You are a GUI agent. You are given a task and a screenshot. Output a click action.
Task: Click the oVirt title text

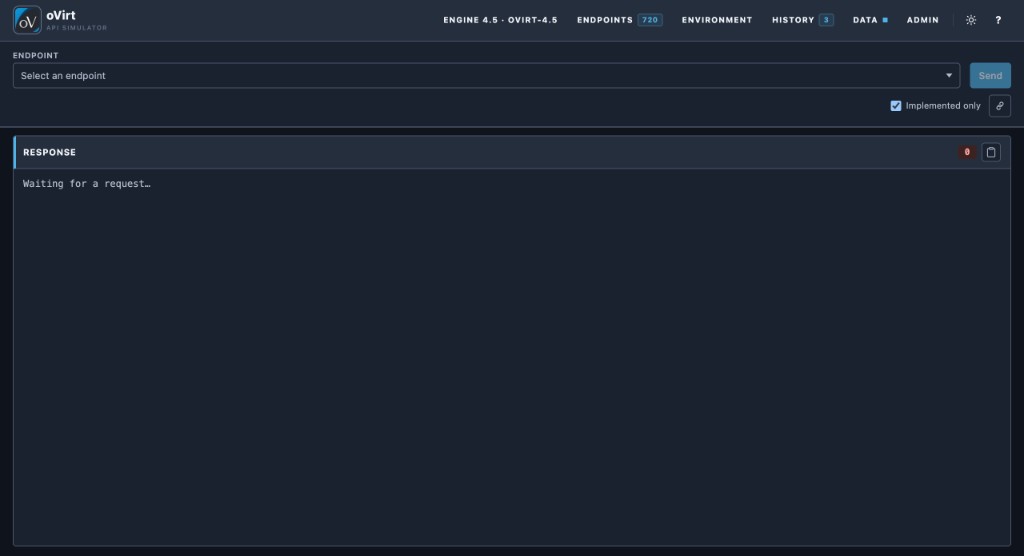(x=61, y=16)
